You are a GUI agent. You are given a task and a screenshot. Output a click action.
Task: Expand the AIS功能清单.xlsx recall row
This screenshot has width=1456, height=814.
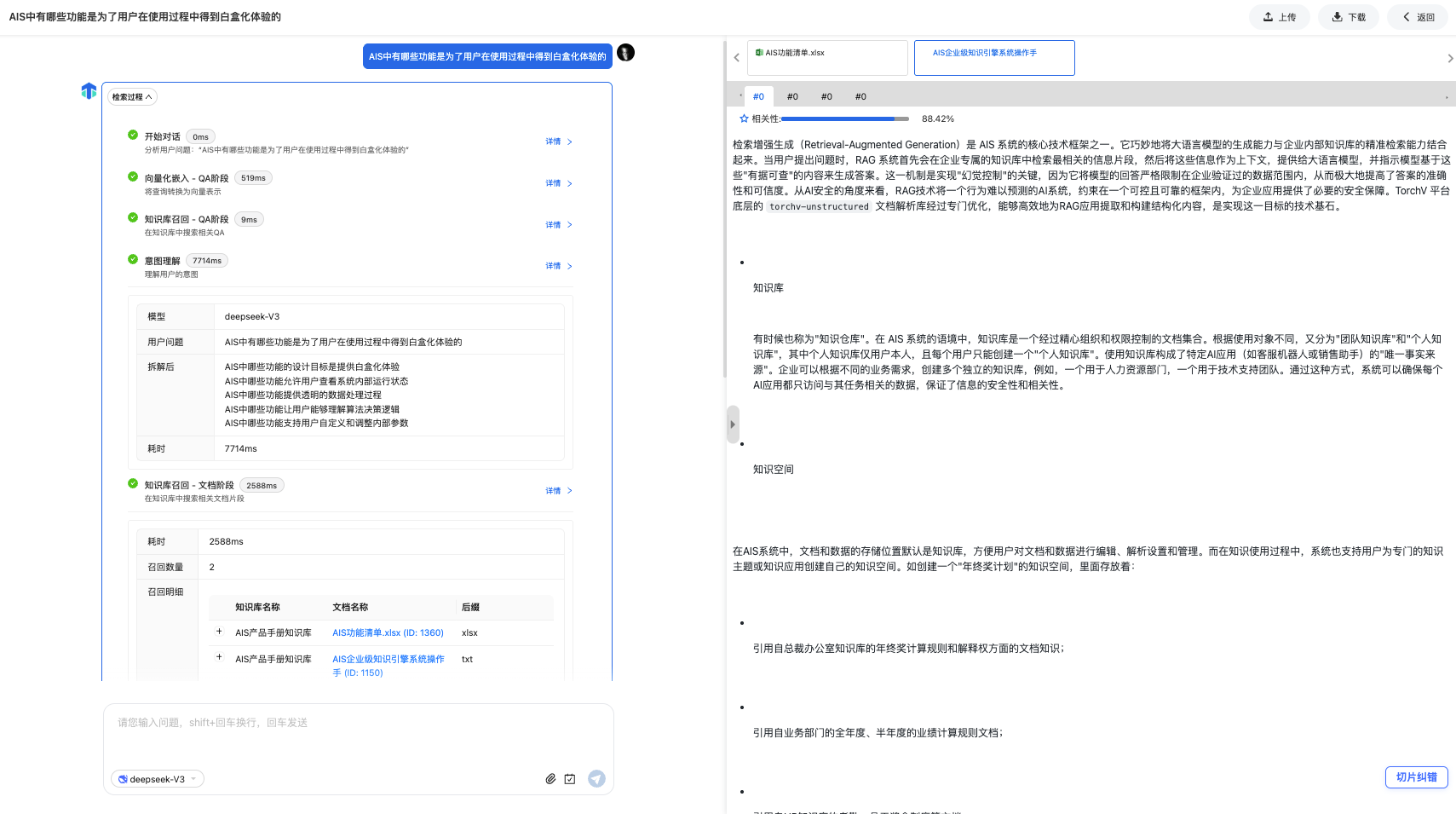click(x=219, y=632)
